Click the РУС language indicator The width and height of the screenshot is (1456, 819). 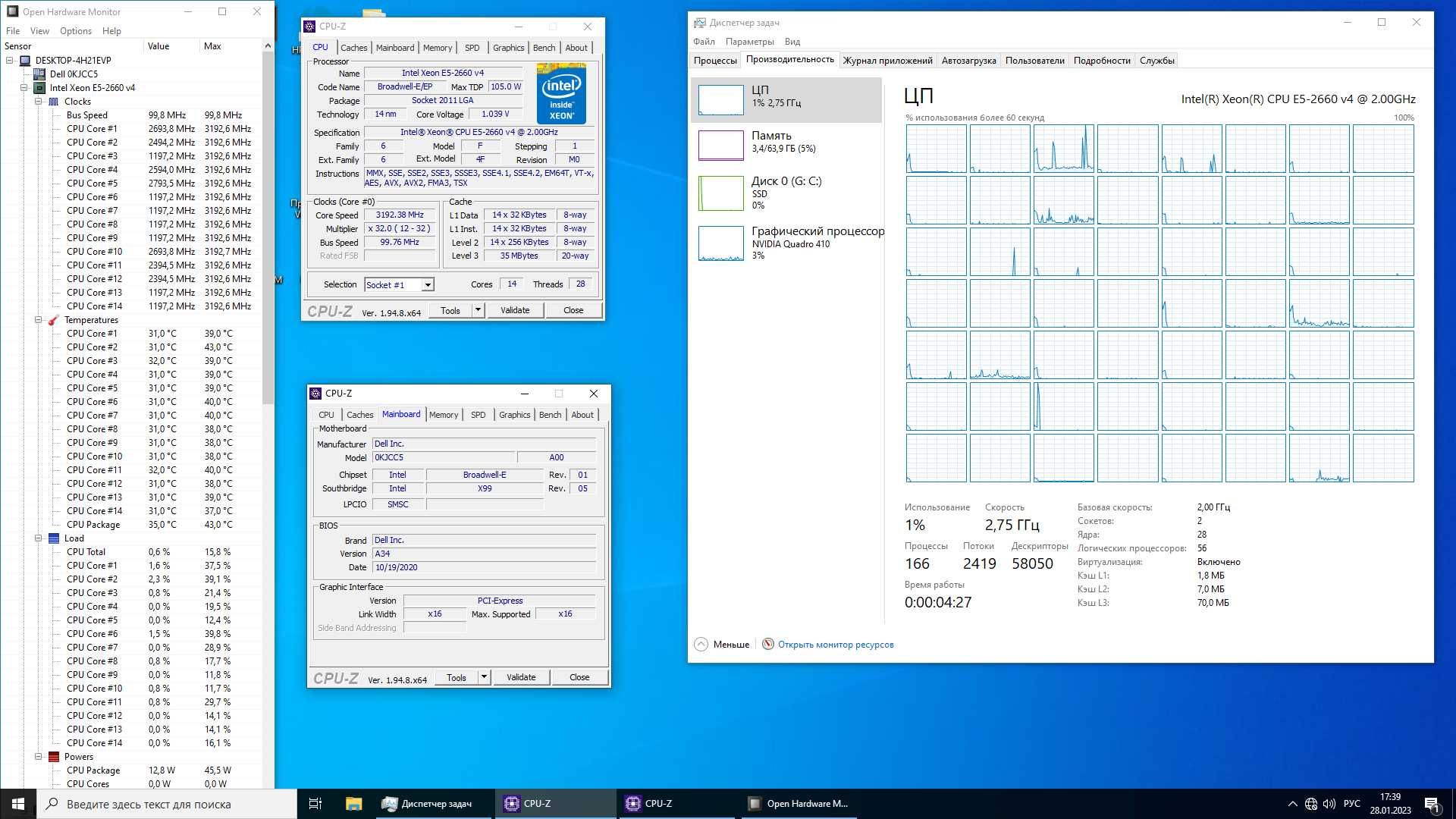[1351, 804]
